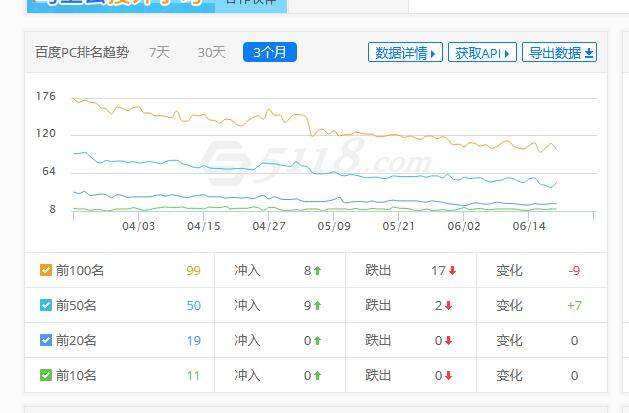Uncheck the 前10名 green checkbox
Viewport: 629px width, 413px height.
click(46, 375)
